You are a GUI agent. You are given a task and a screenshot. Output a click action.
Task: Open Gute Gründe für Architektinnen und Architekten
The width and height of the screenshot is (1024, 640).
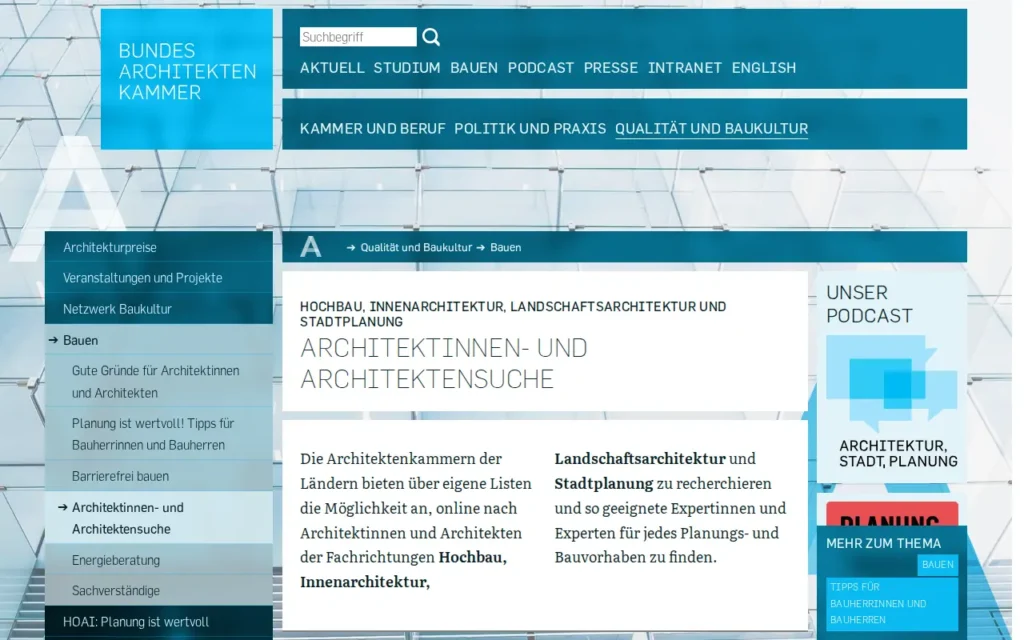pos(159,381)
